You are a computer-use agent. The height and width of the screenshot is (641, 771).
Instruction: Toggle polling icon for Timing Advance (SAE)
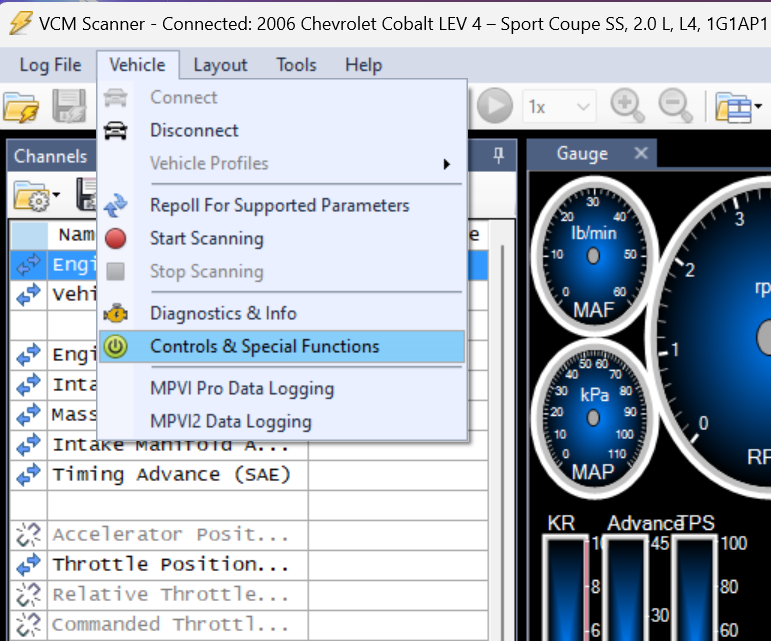[x=29, y=474]
